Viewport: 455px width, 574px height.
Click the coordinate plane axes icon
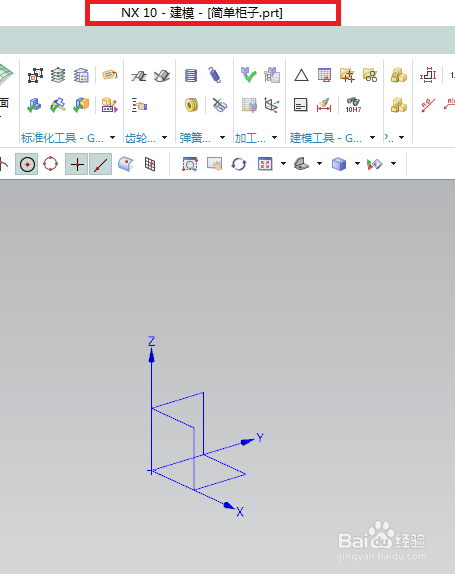pyautogui.click(x=272, y=105)
